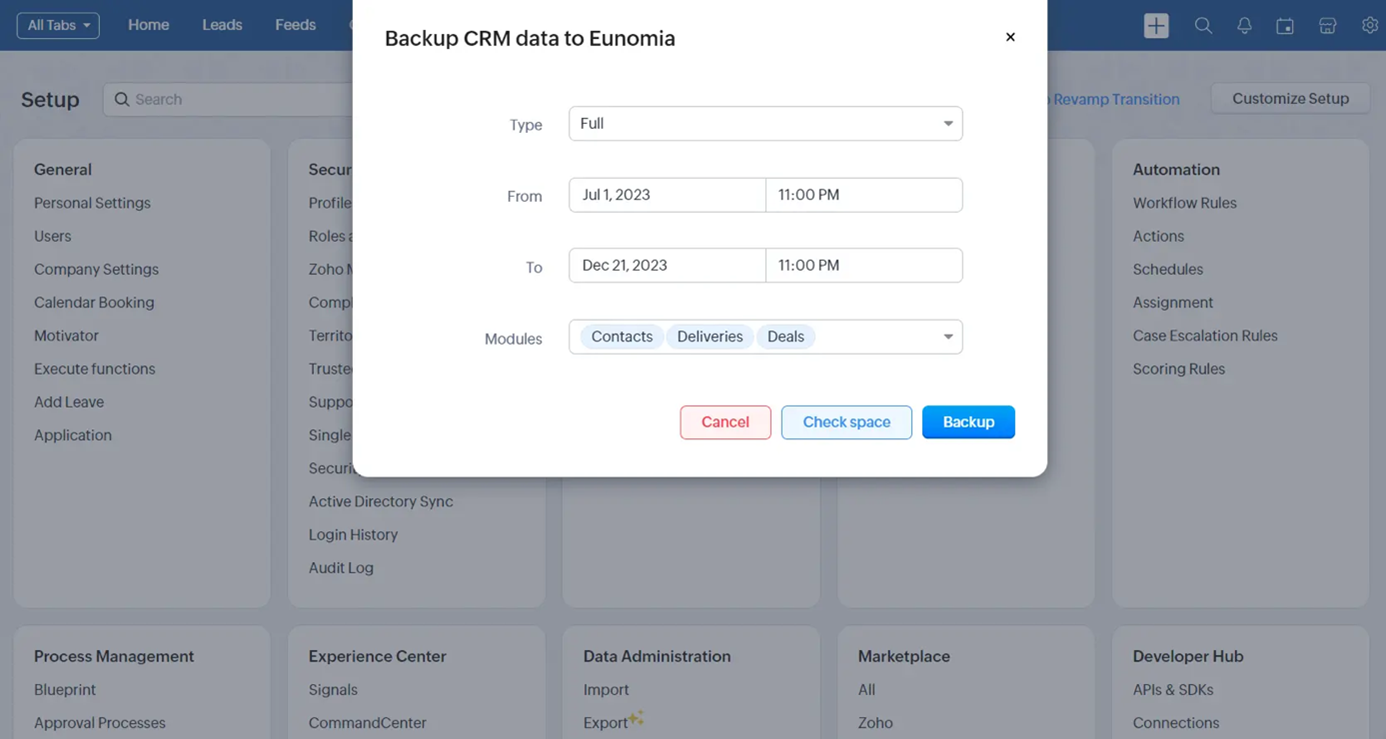Click the plus Create New icon
The height and width of the screenshot is (739, 1386).
click(1156, 26)
